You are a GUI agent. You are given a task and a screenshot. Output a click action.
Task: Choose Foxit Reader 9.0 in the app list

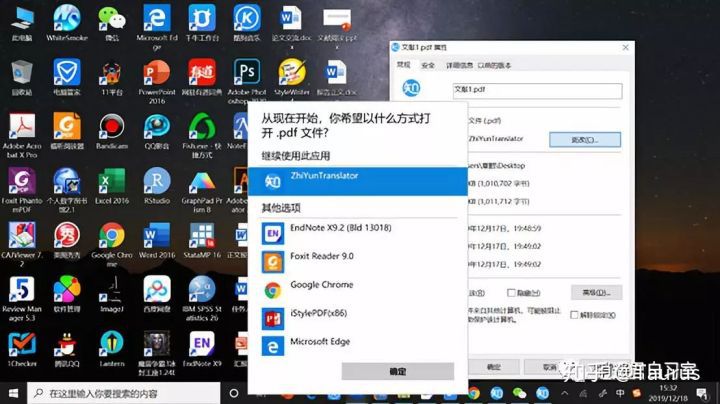point(357,262)
